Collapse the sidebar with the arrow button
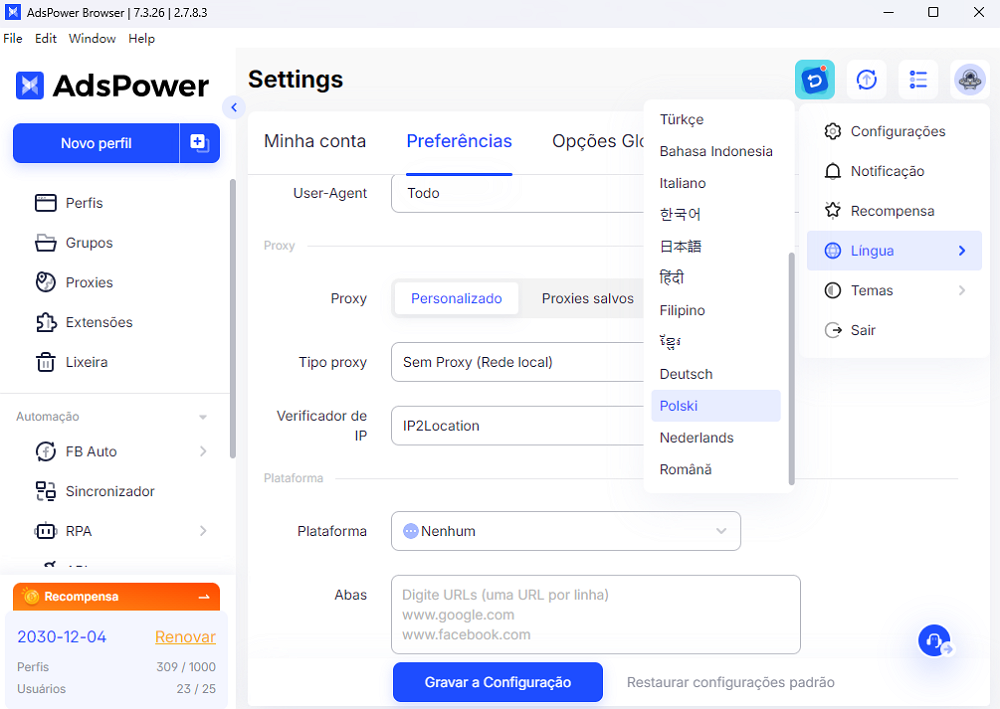The width and height of the screenshot is (1000, 709). click(x=234, y=107)
